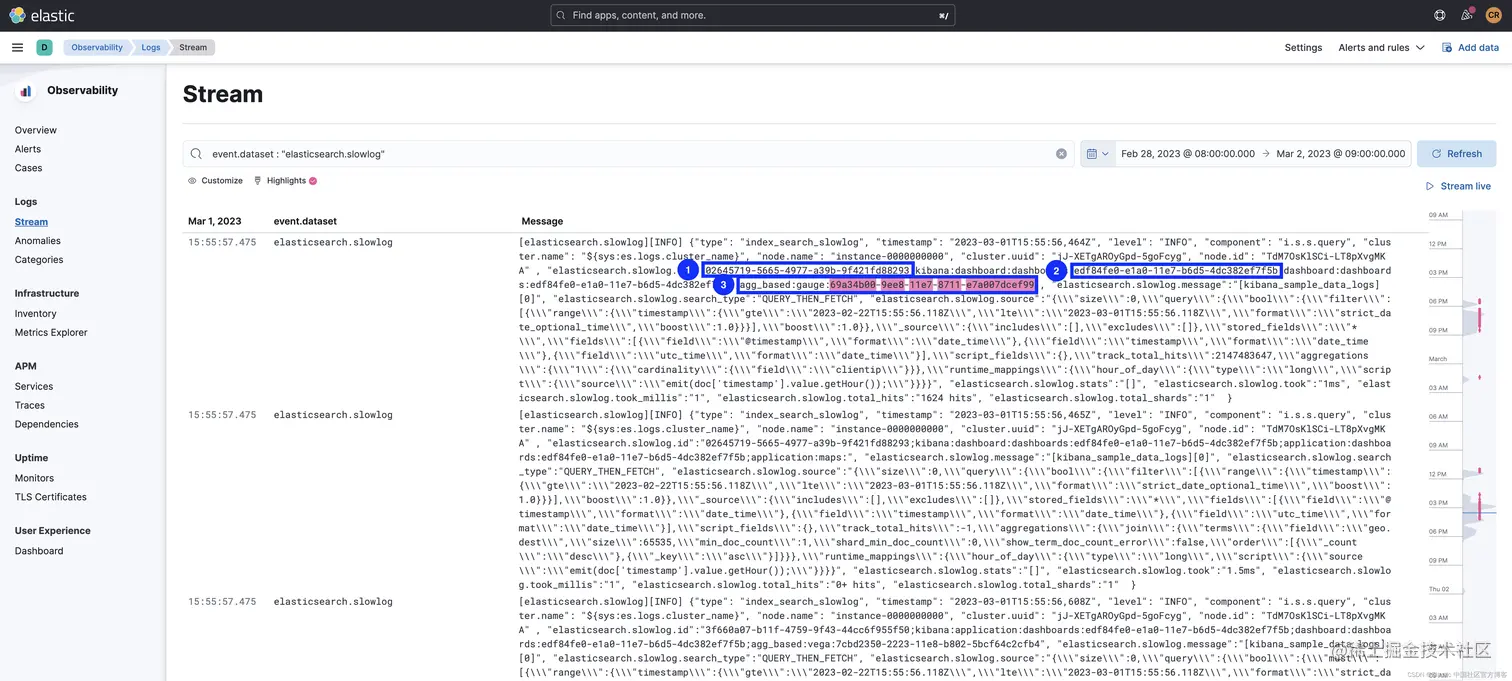This screenshot has height=681, width=1512.
Task: Select the start date Feb 28, 2023
Action: 1188,154
